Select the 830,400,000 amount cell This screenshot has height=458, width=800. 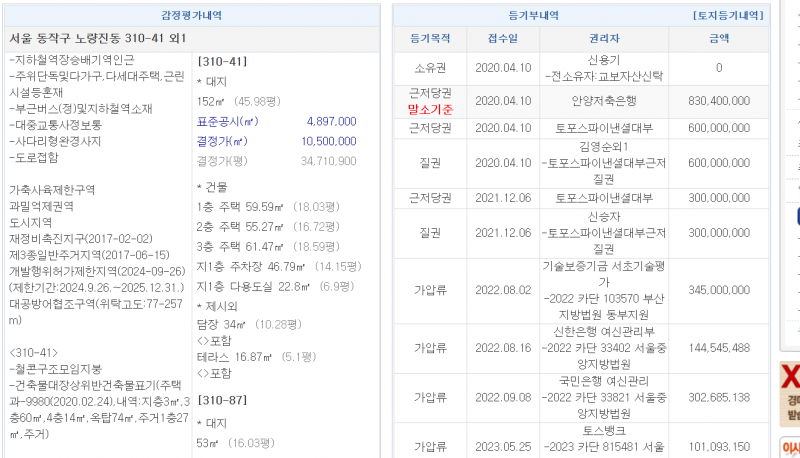[x=718, y=101]
